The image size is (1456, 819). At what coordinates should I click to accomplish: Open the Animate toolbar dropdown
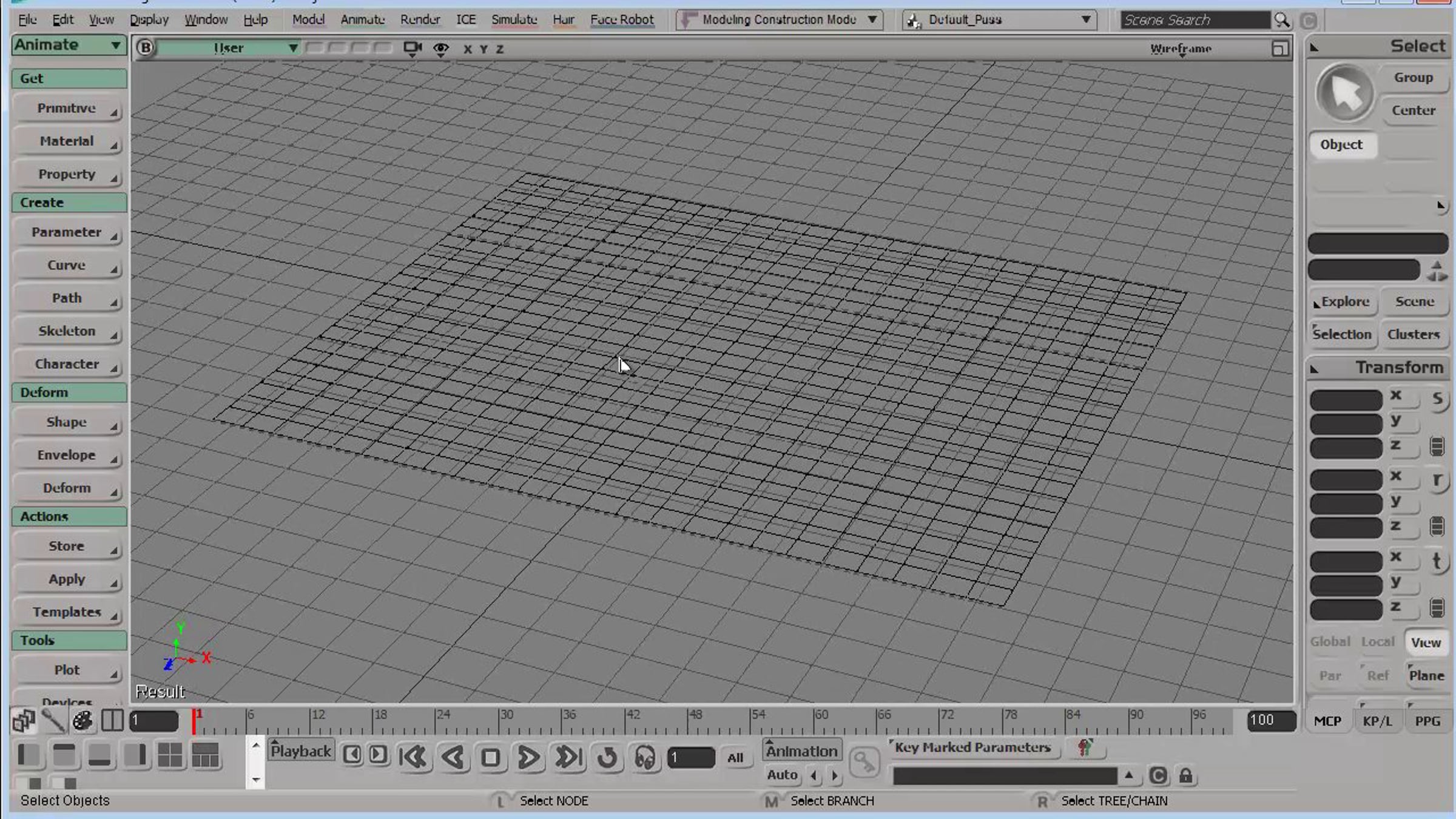click(69, 45)
